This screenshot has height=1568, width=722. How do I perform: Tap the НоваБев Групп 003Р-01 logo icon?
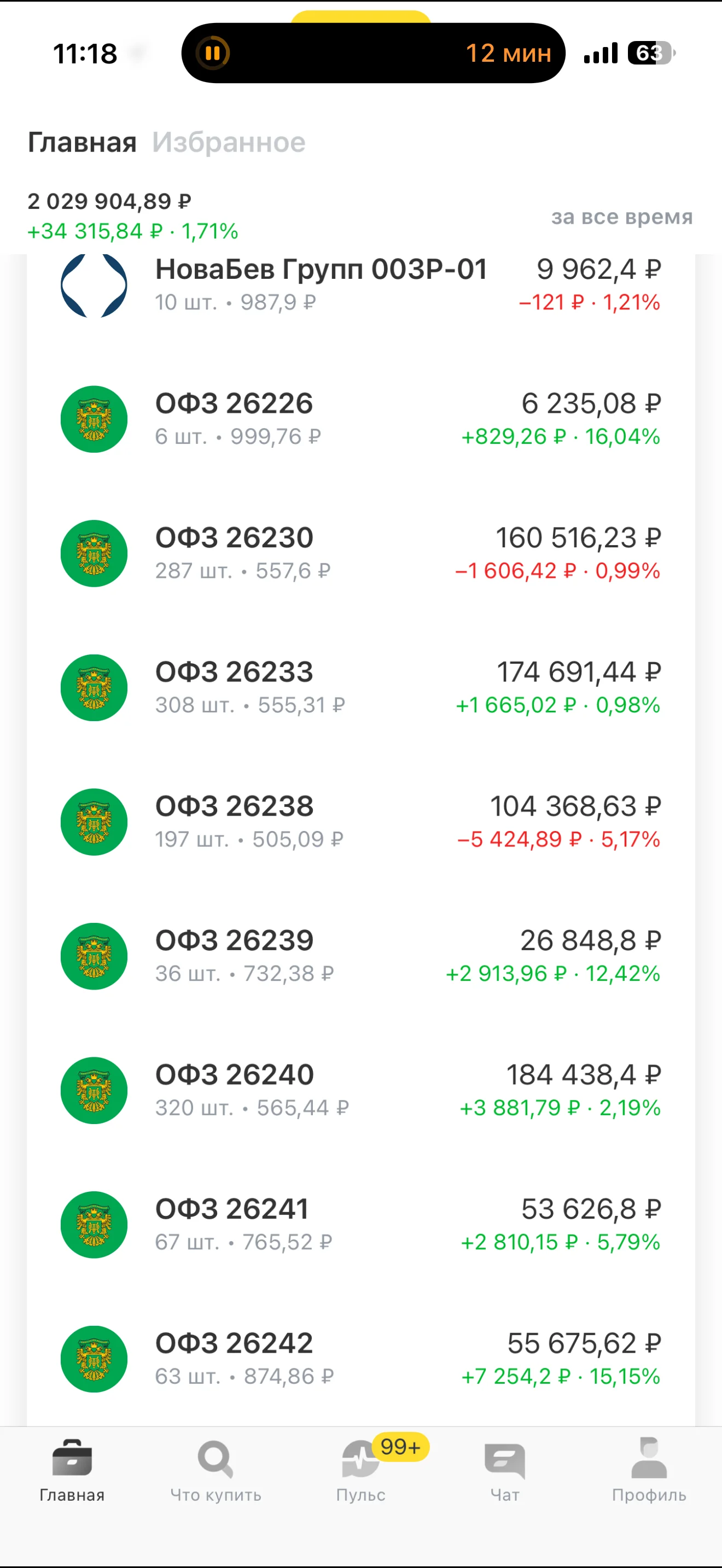coord(94,285)
